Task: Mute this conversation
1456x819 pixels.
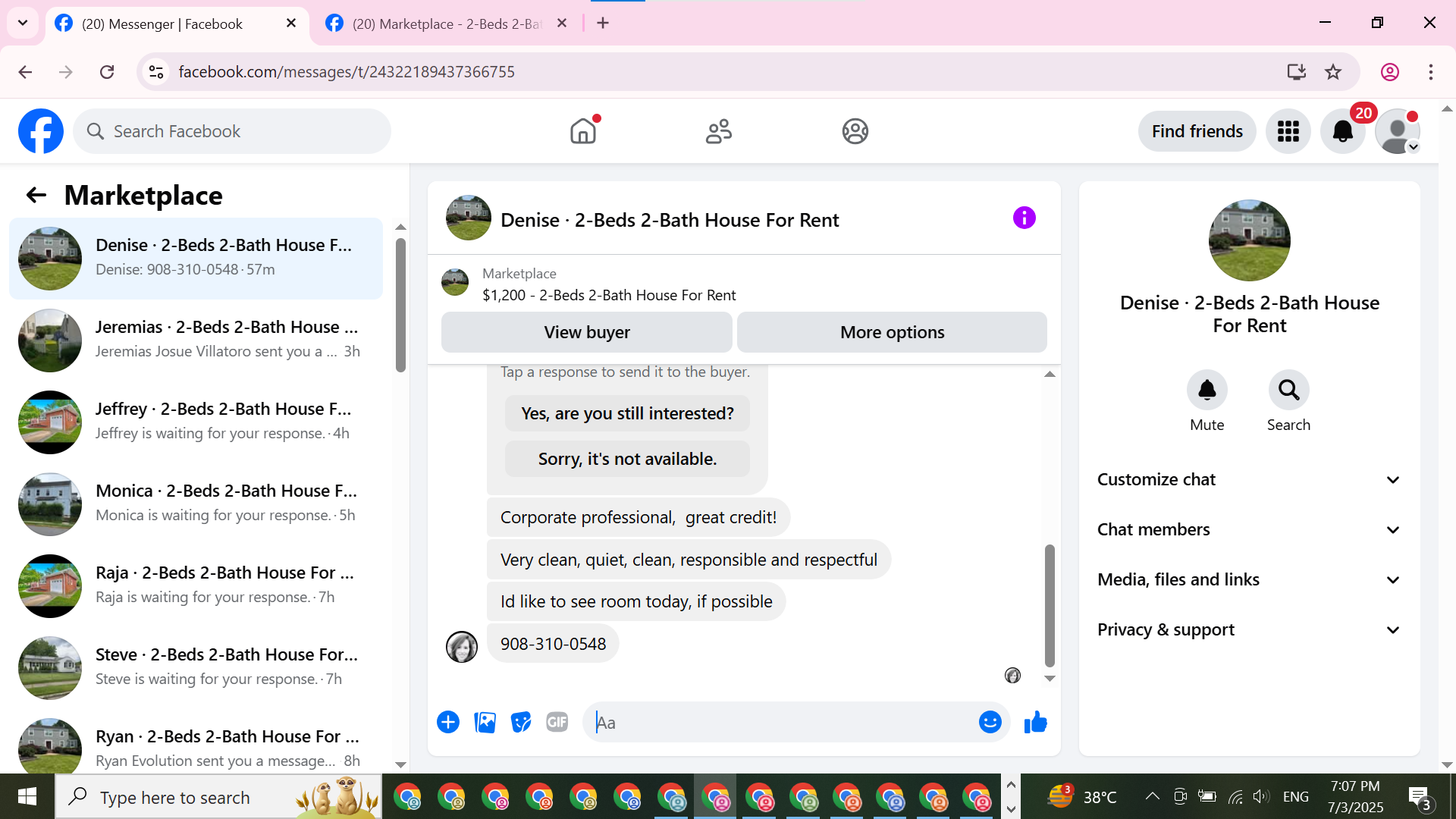Action: click(1207, 391)
